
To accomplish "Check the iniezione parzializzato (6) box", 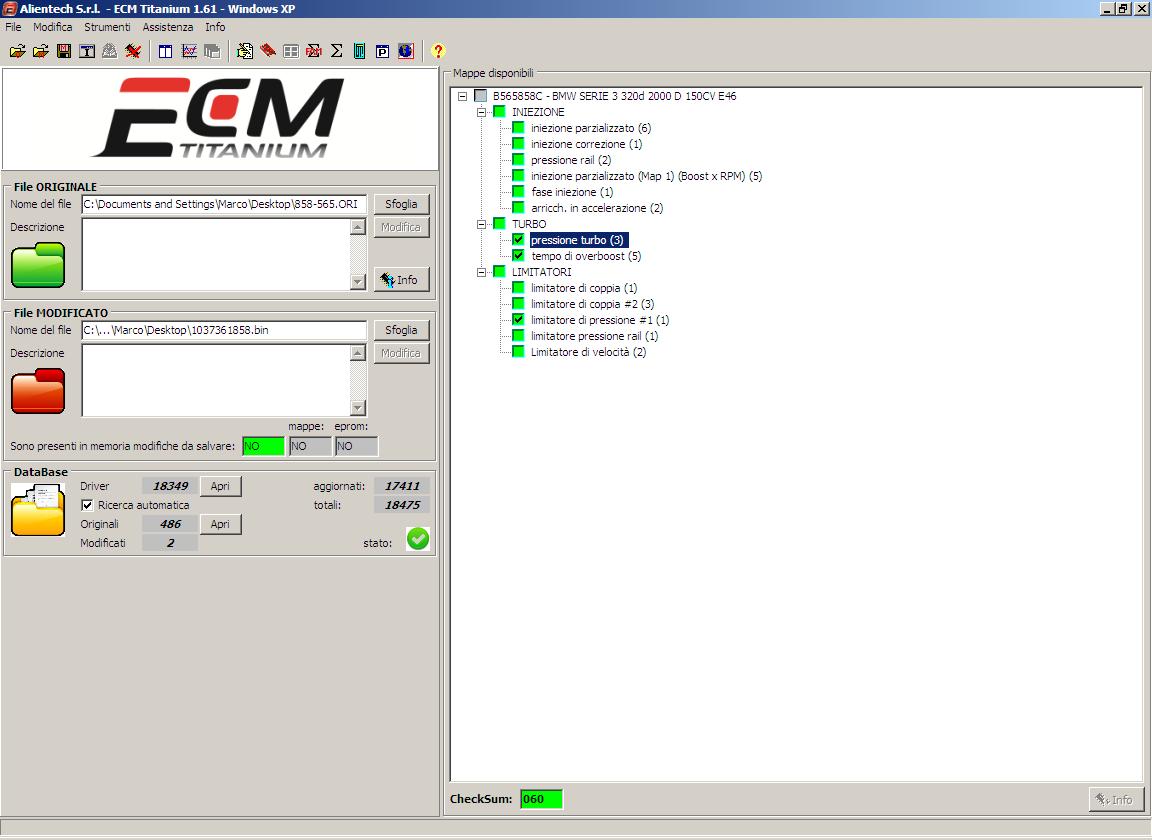I will pyautogui.click(x=519, y=128).
